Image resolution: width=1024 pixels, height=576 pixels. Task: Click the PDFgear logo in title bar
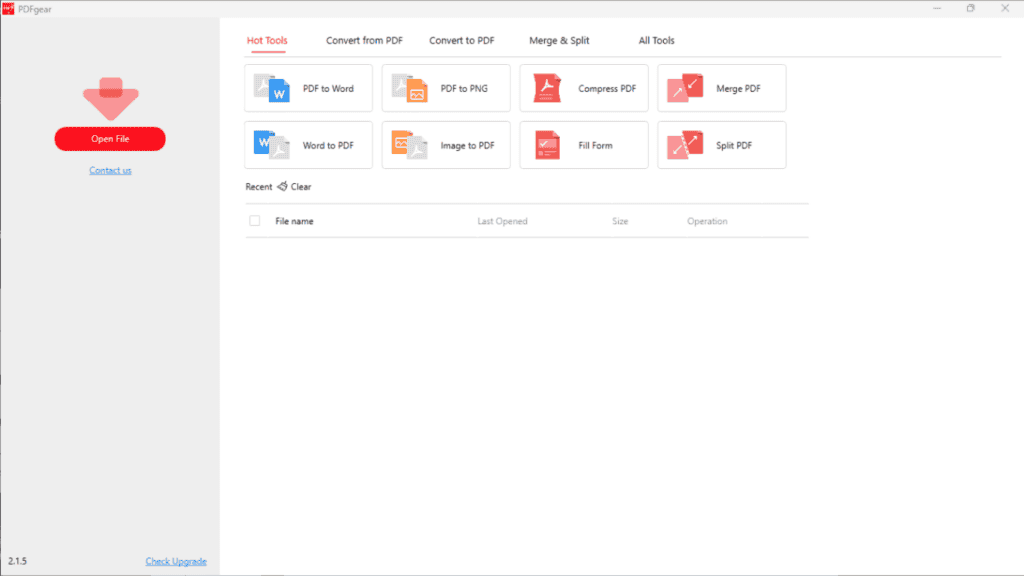point(8,8)
